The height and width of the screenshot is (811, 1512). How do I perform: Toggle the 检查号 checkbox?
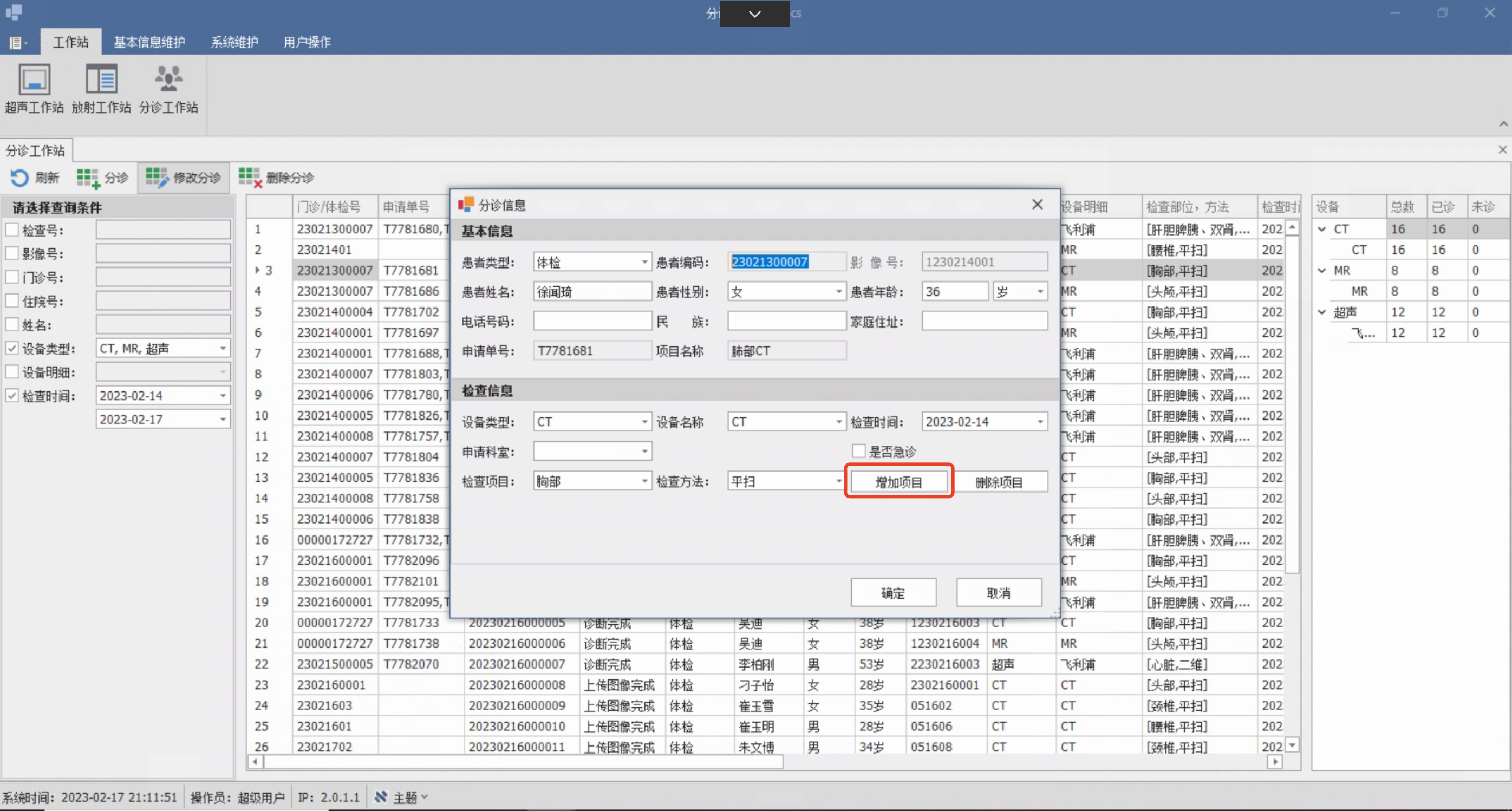(x=12, y=230)
